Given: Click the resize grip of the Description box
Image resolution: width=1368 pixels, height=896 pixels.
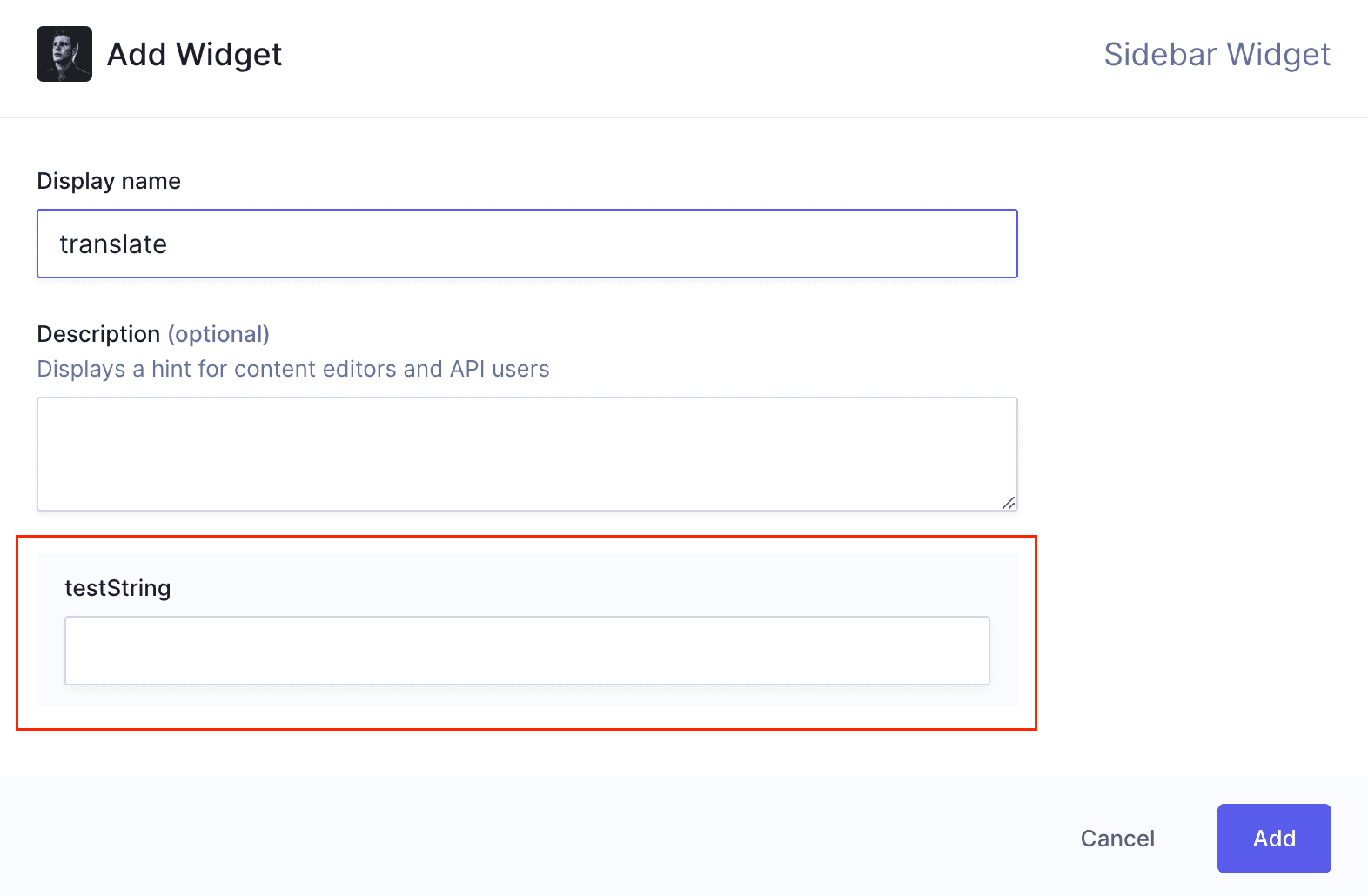Looking at the screenshot, I should point(1009,502).
